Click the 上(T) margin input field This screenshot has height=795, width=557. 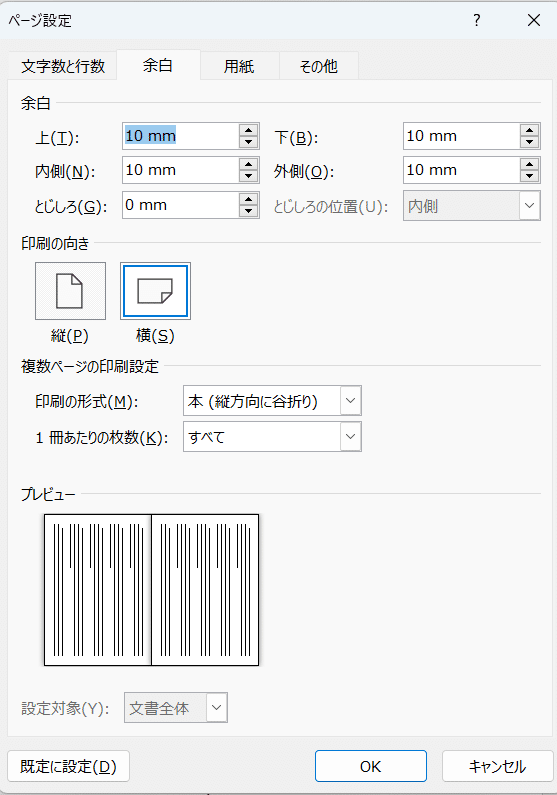(180, 136)
